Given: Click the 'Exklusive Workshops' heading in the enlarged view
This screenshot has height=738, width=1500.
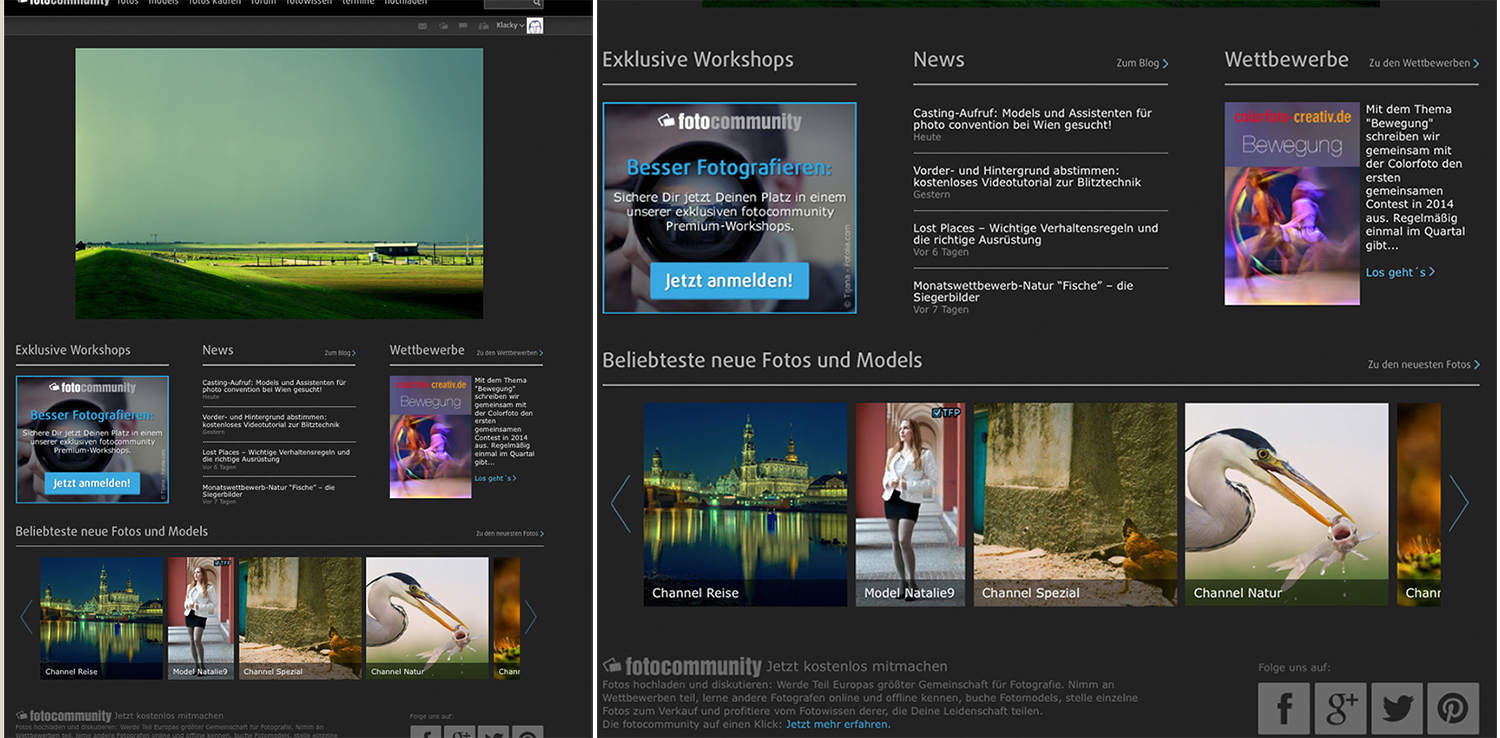Looking at the screenshot, I should [x=698, y=60].
